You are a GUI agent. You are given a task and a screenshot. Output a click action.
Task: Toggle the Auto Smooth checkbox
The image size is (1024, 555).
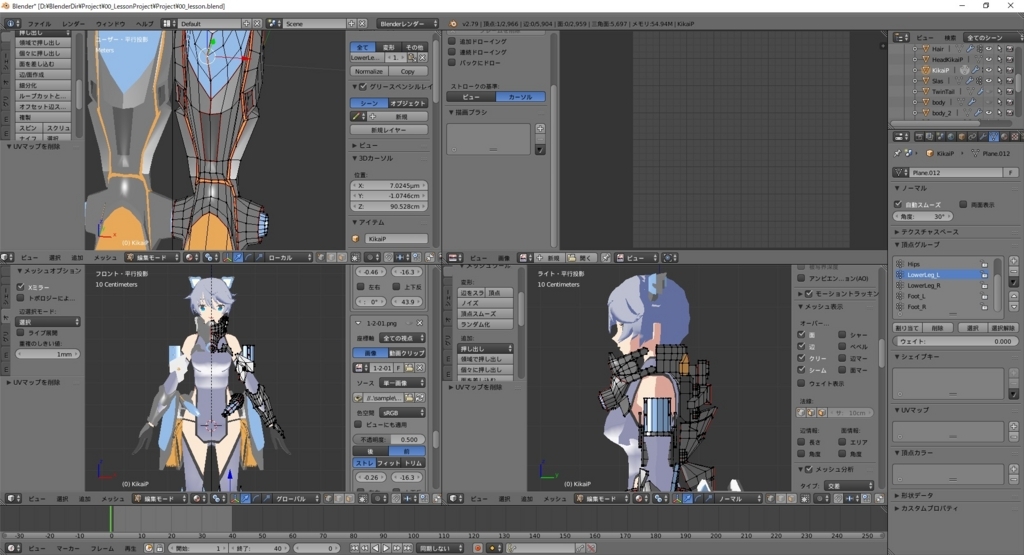(x=898, y=204)
